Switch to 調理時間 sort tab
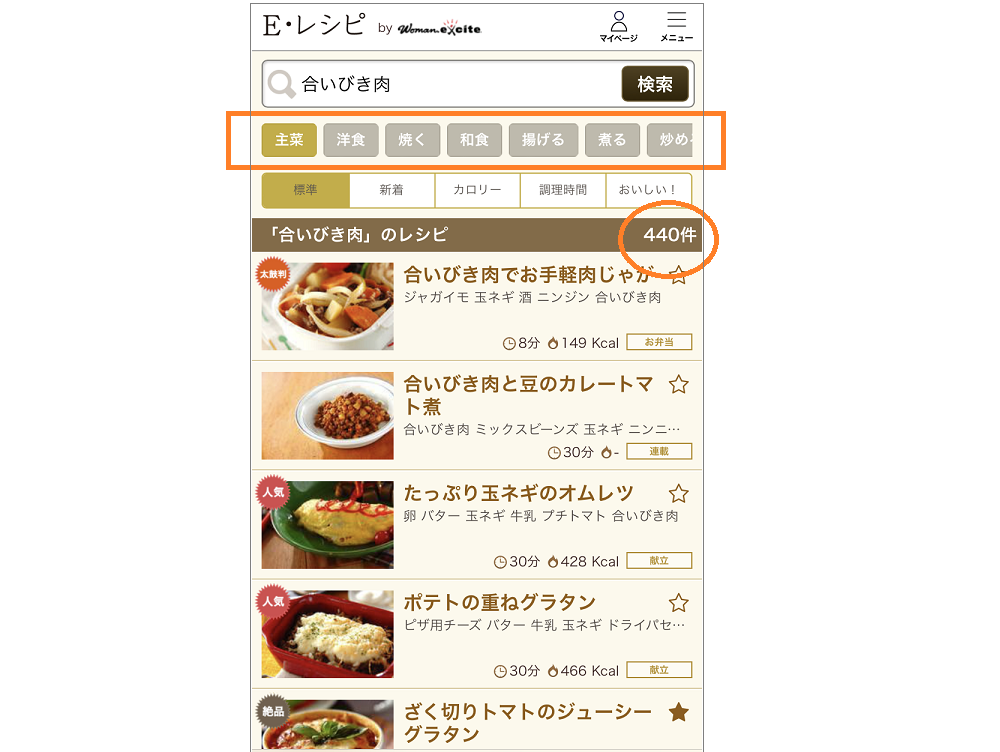The height and width of the screenshot is (752, 1000). [562, 190]
